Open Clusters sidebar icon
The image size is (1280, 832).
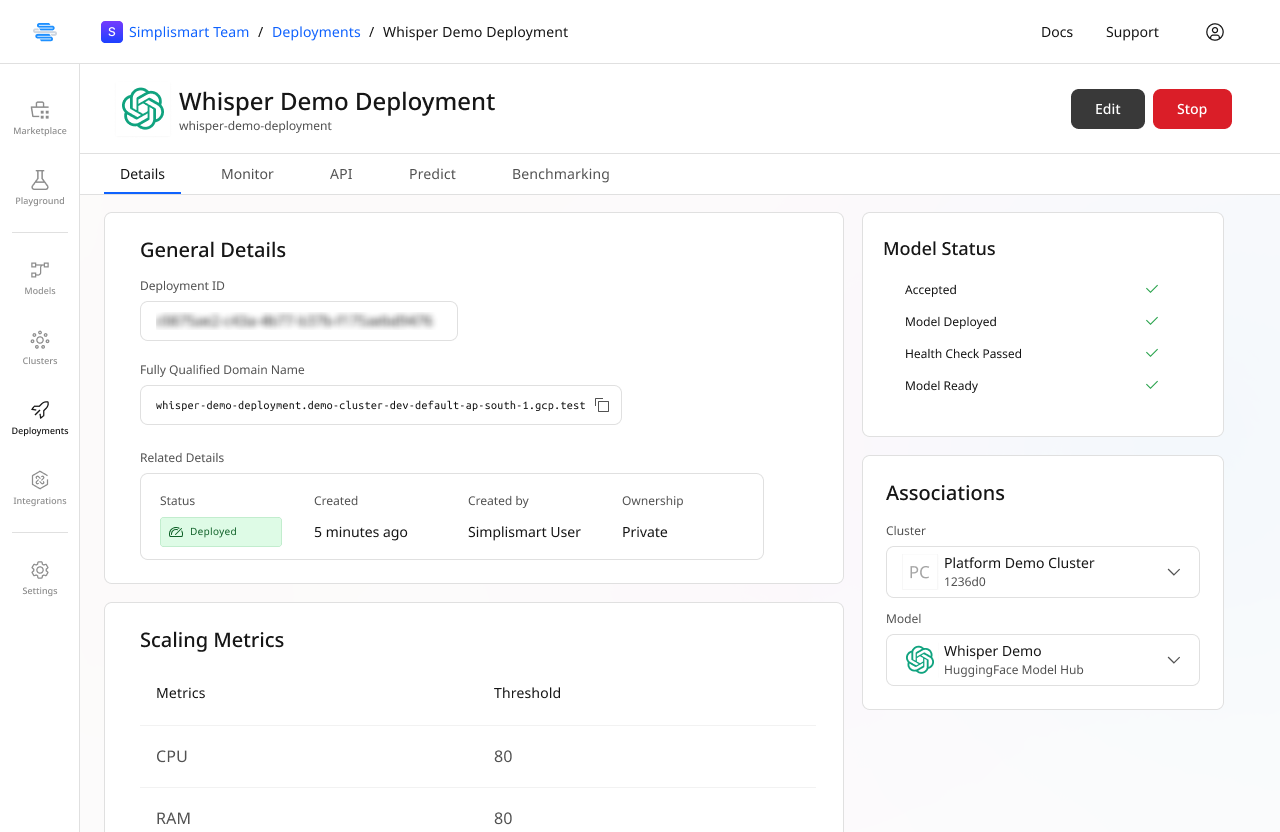point(40,340)
